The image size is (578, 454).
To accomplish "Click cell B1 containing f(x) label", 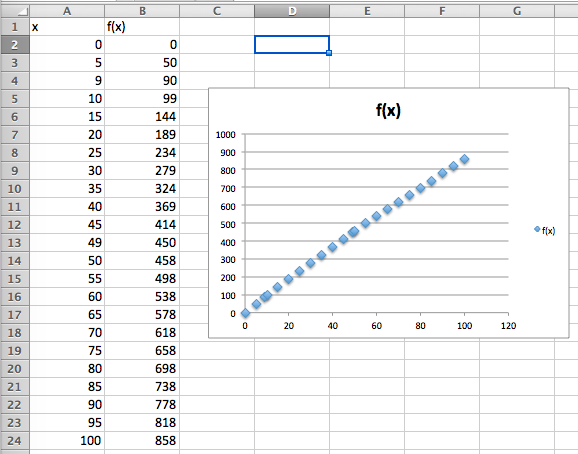I will click(x=142, y=27).
